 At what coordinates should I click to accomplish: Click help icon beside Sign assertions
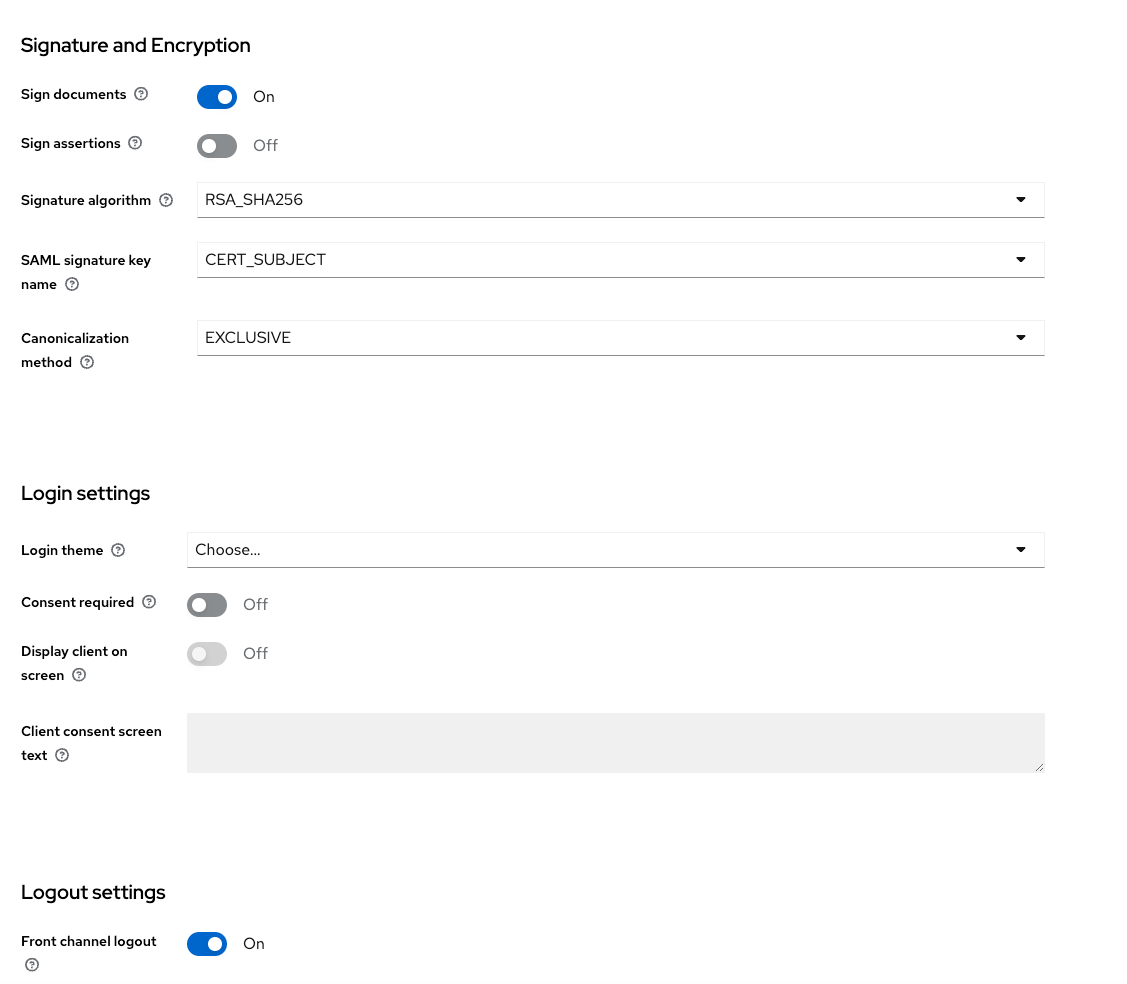tap(135, 143)
